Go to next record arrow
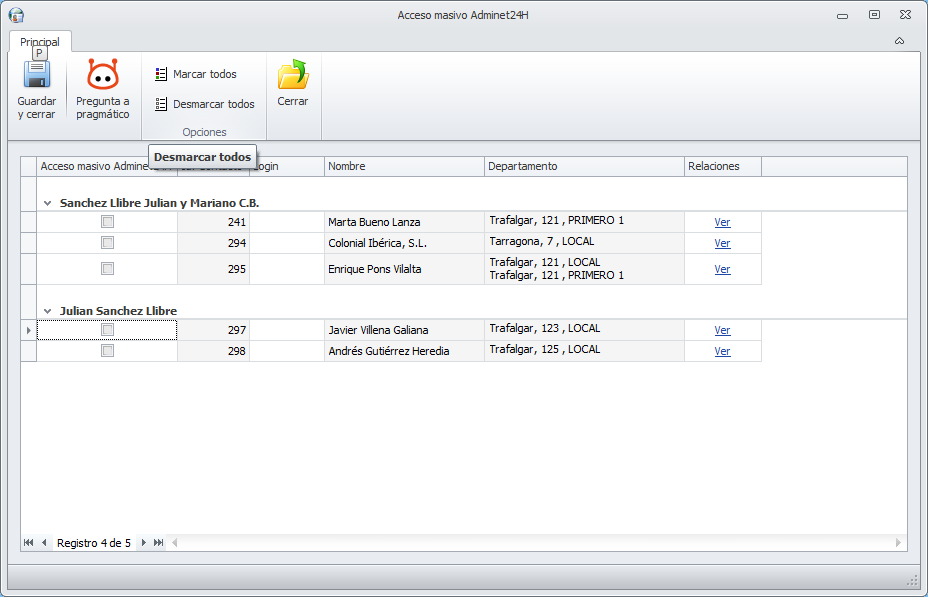 click(144, 543)
